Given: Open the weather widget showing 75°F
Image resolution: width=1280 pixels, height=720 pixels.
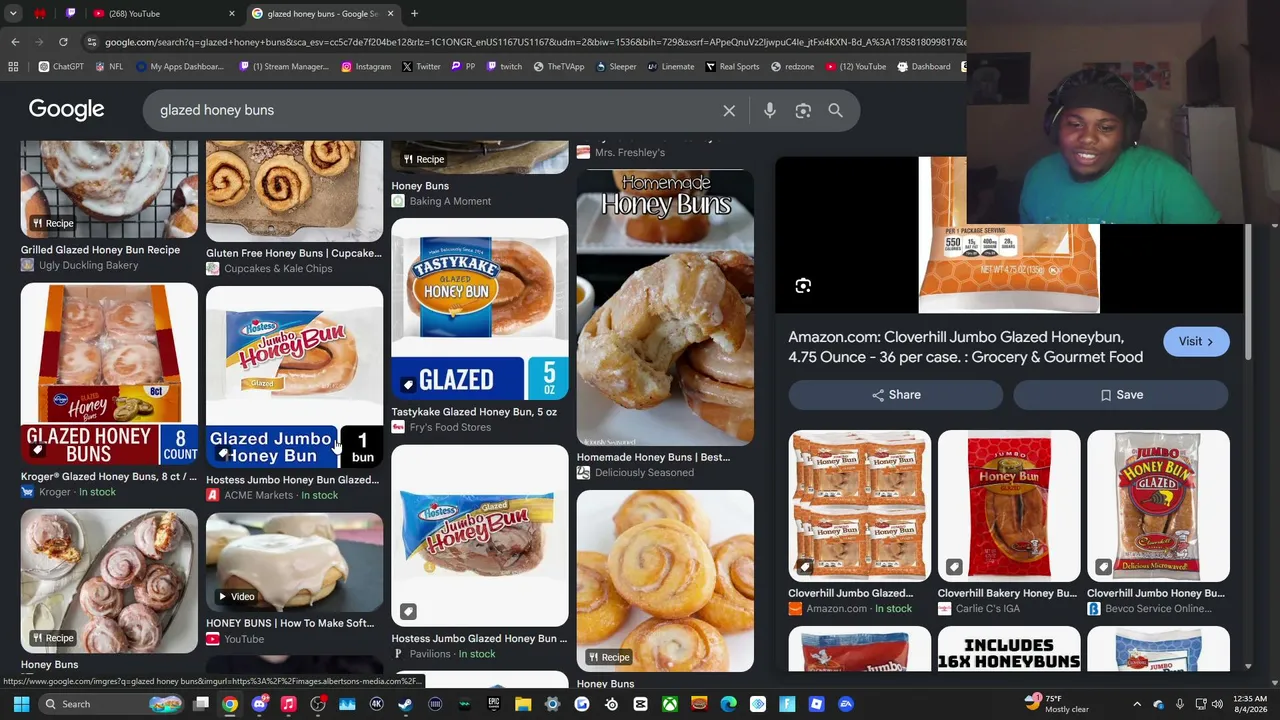Looking at the screenshot, I should tap(1057, 704).
